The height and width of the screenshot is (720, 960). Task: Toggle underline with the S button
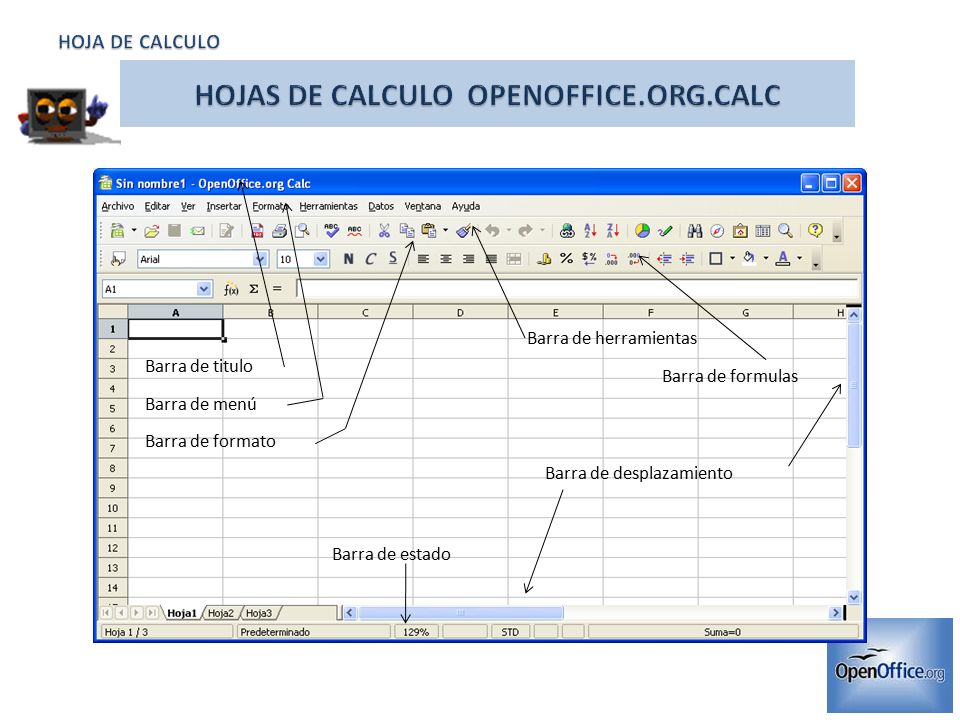point(393,258)
